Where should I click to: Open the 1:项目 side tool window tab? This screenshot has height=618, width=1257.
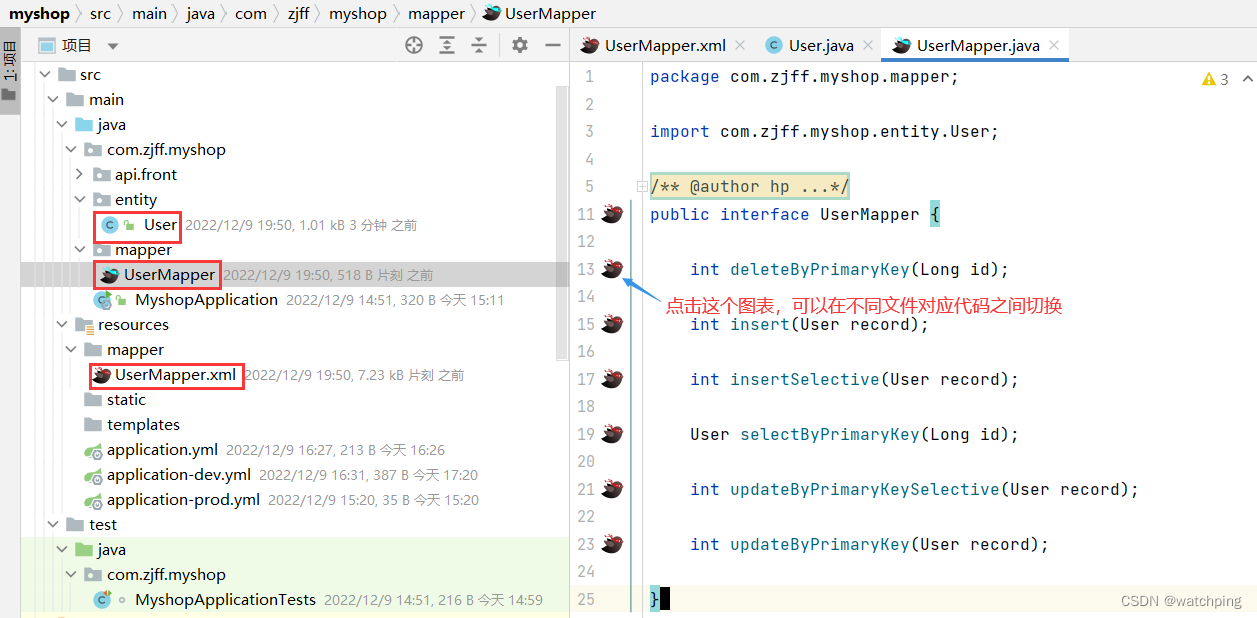(x=9, y=70)
